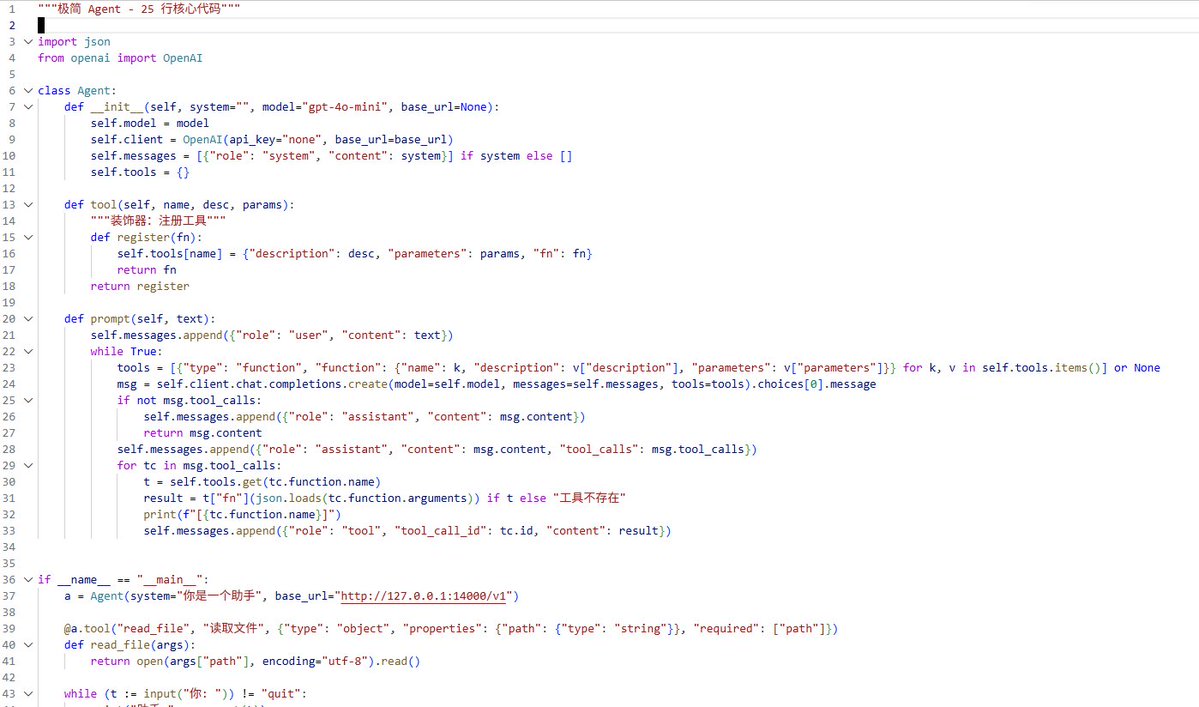Fold the if __name__ == "__main__" block

pos(28,579)
